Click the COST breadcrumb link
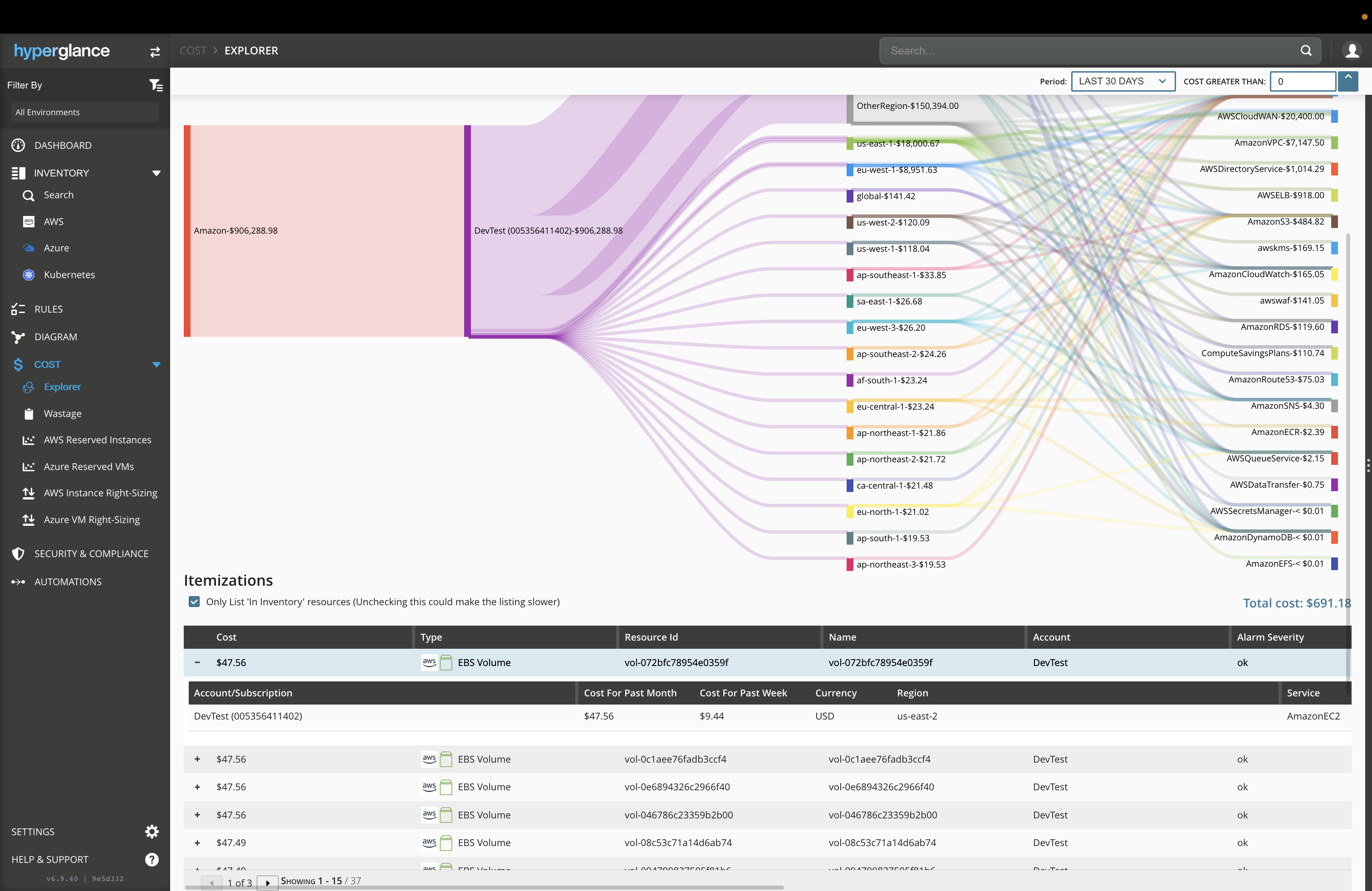Screen dimensions: 1372x891 click(x=192, y=51)
